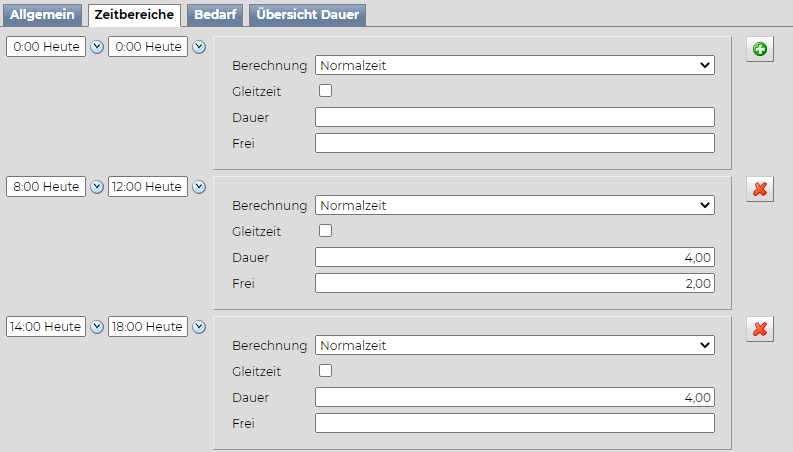Click arrow icon beside first 0:00 Heute start field

(97, 47)
